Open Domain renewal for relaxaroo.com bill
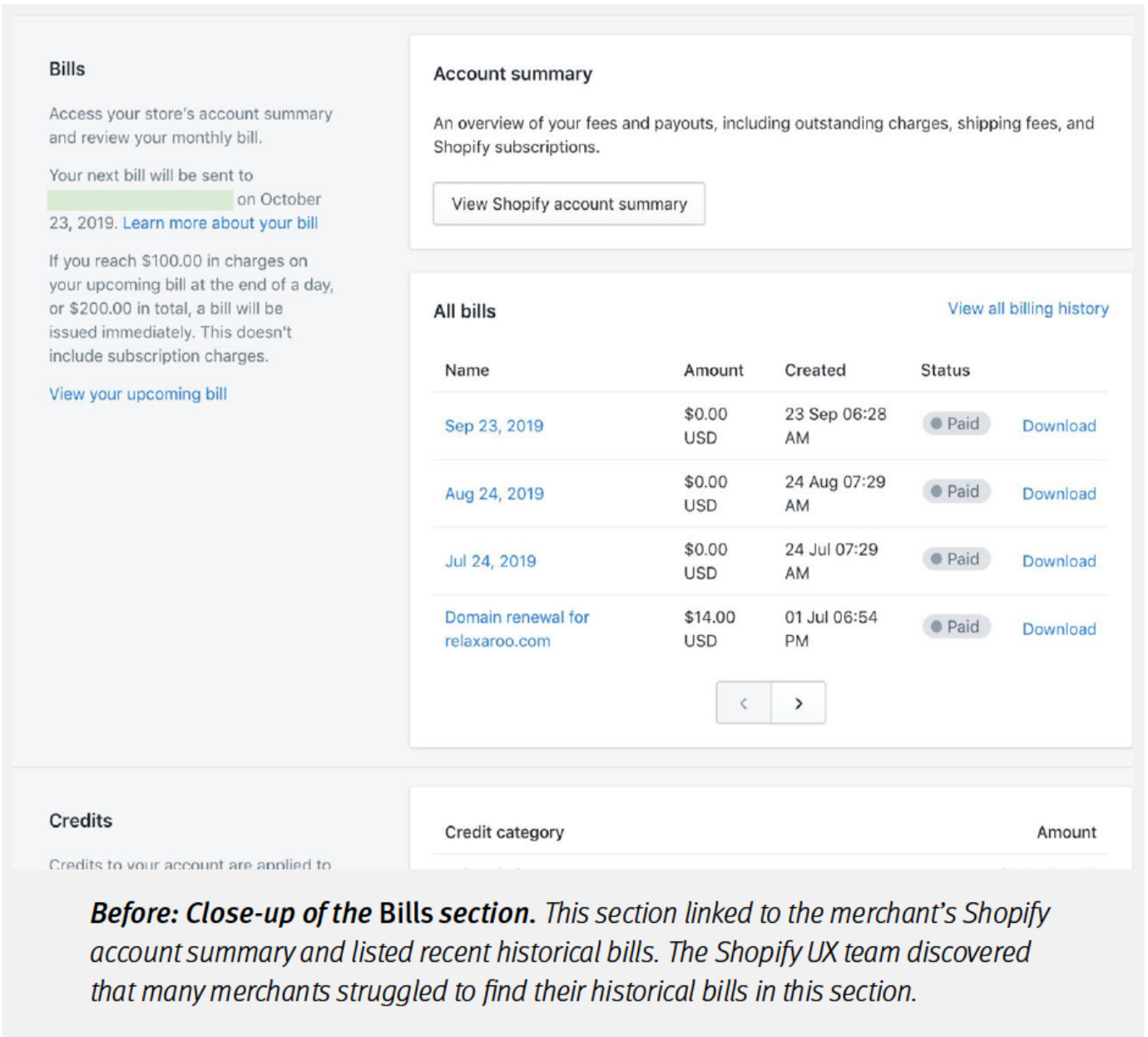 [x=517, y=629]
